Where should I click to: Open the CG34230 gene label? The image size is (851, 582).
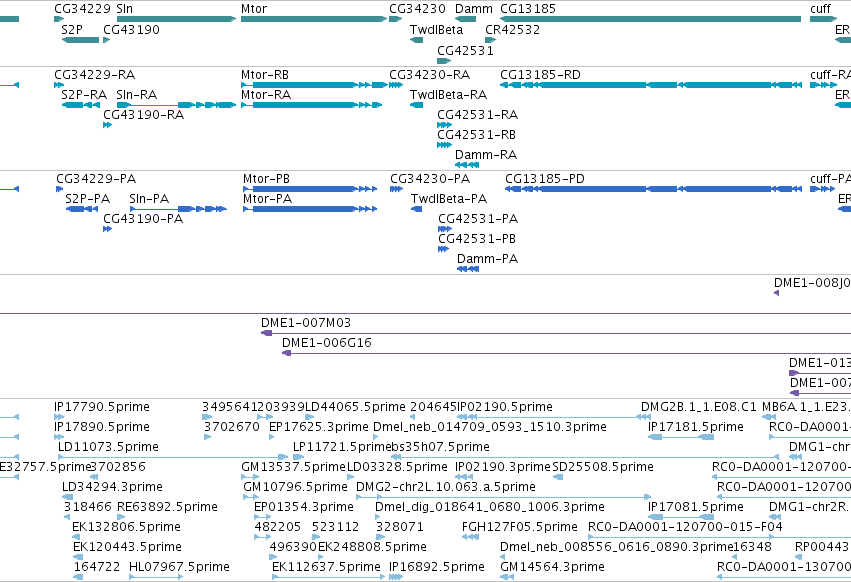(x=417, y=9)
